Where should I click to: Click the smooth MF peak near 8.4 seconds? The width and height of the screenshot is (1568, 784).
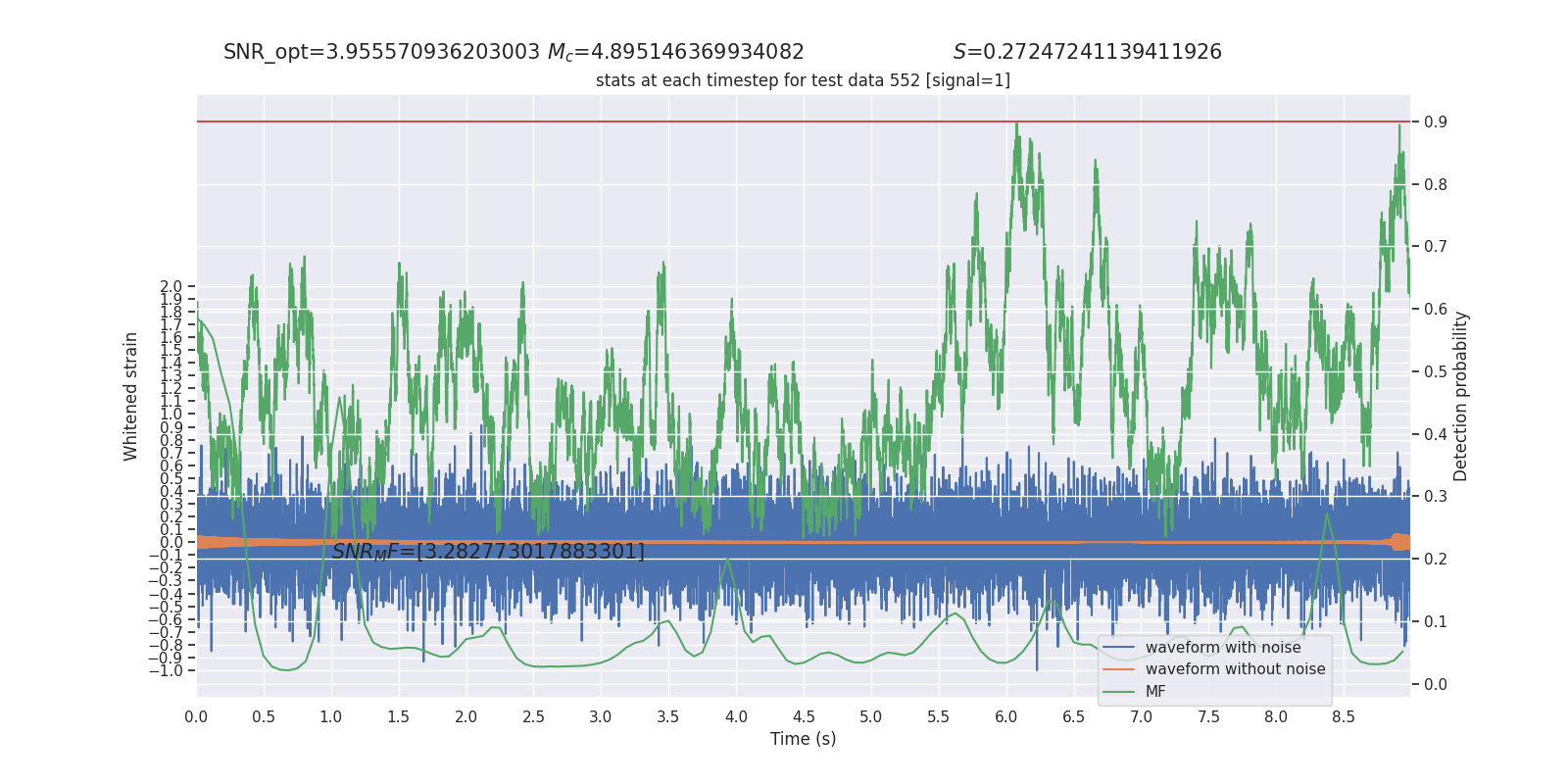(1327, 515)
